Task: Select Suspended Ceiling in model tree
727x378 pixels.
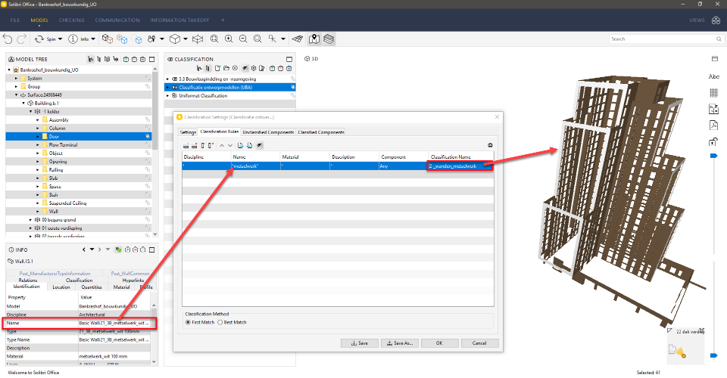Action: coord(78,203)
